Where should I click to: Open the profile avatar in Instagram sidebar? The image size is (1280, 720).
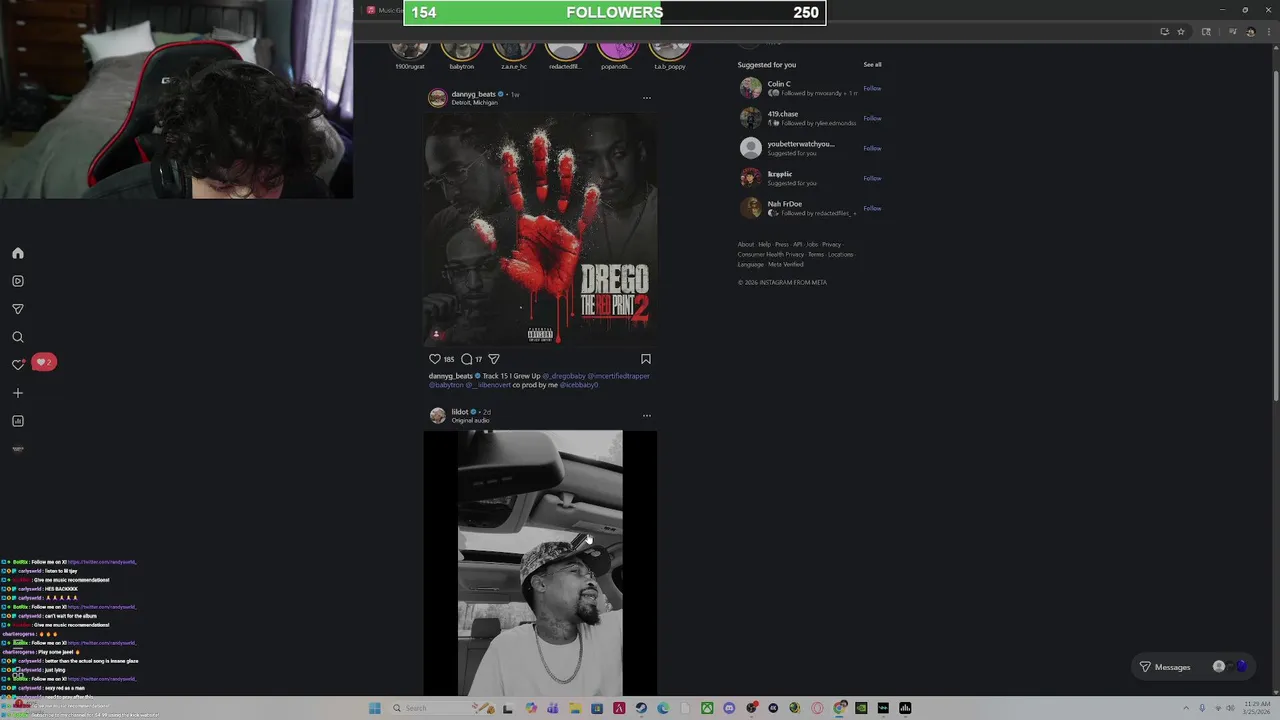pyautogui.click(x=18, y=449)
